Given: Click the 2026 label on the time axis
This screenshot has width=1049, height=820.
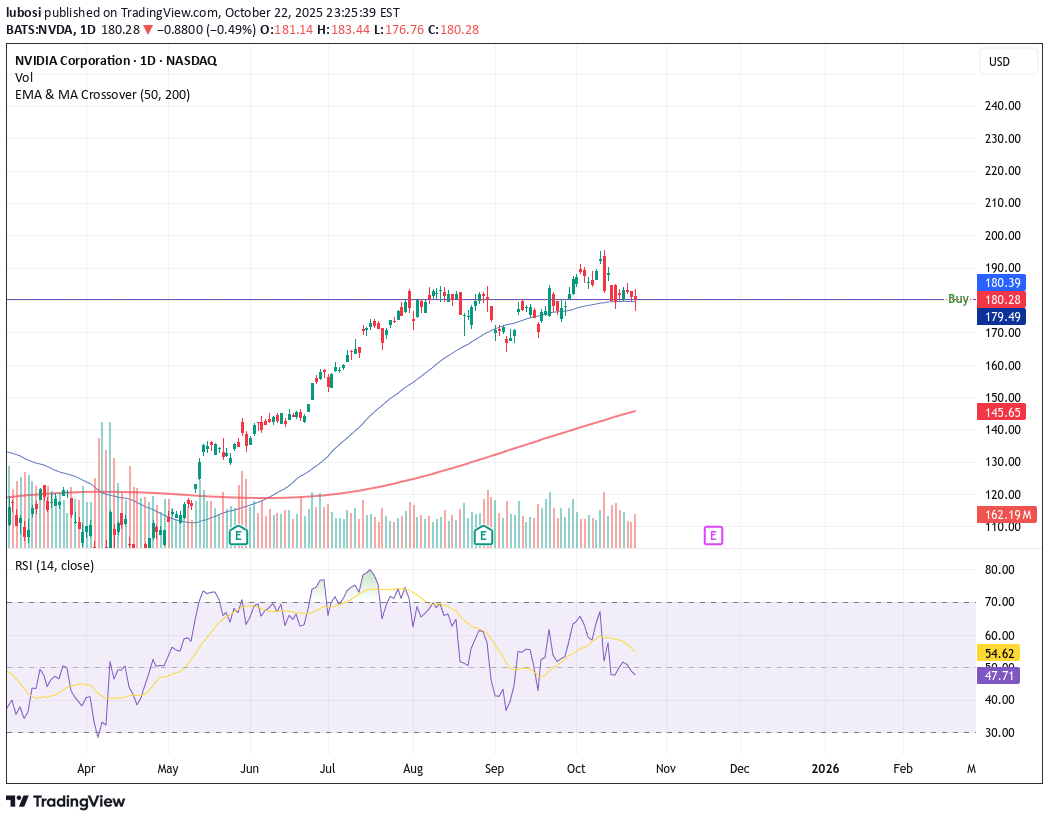Looking at the screenshot, I should click(x=825, y=769).
